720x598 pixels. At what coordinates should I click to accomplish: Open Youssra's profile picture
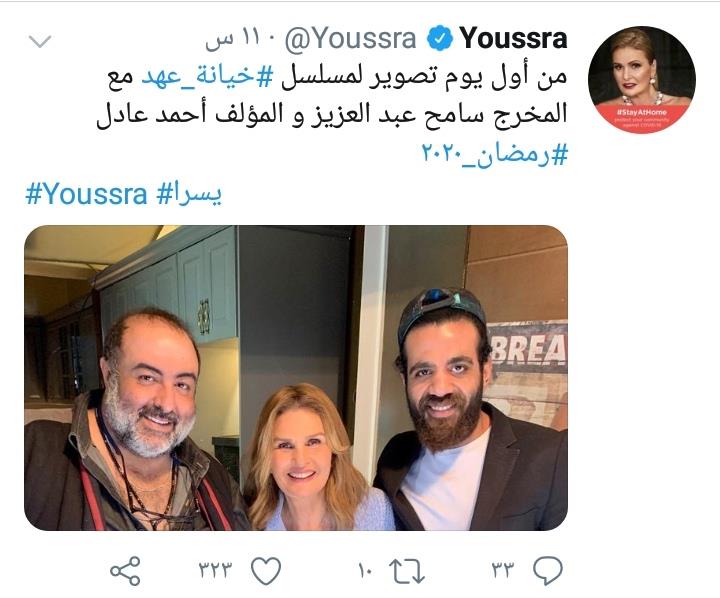pos(641,79)
